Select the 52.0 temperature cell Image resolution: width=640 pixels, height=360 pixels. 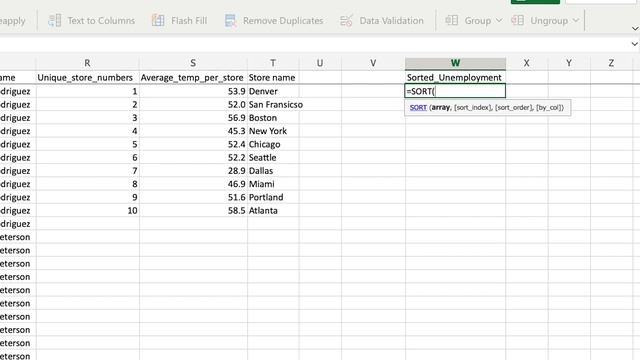coord(193,104)
